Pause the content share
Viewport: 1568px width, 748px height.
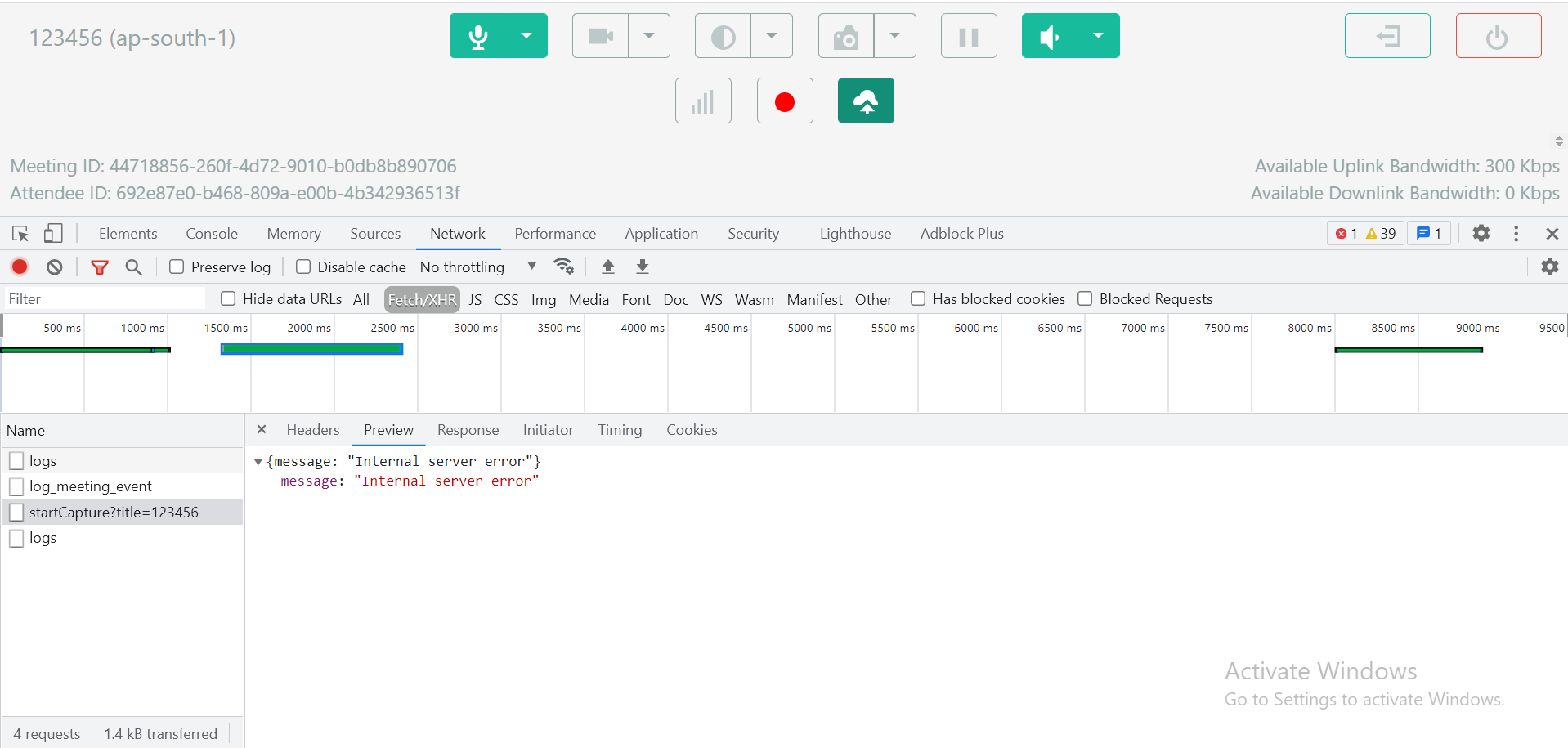[969, 36]
